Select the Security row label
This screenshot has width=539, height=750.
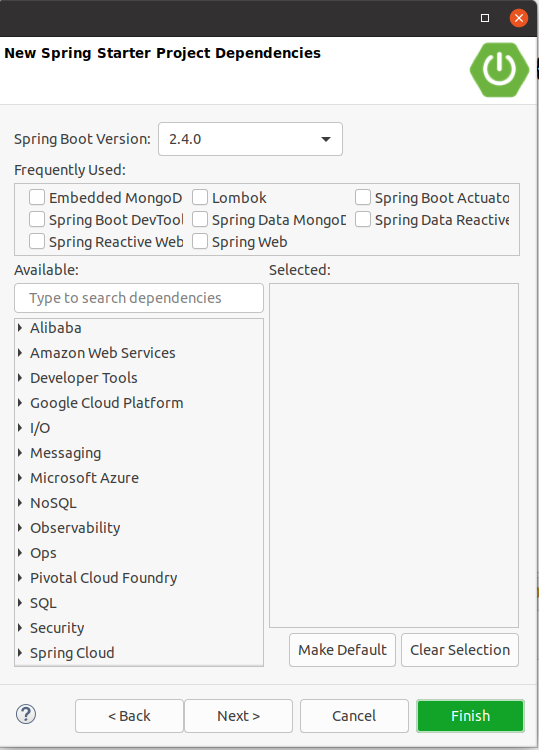point(57,628)
